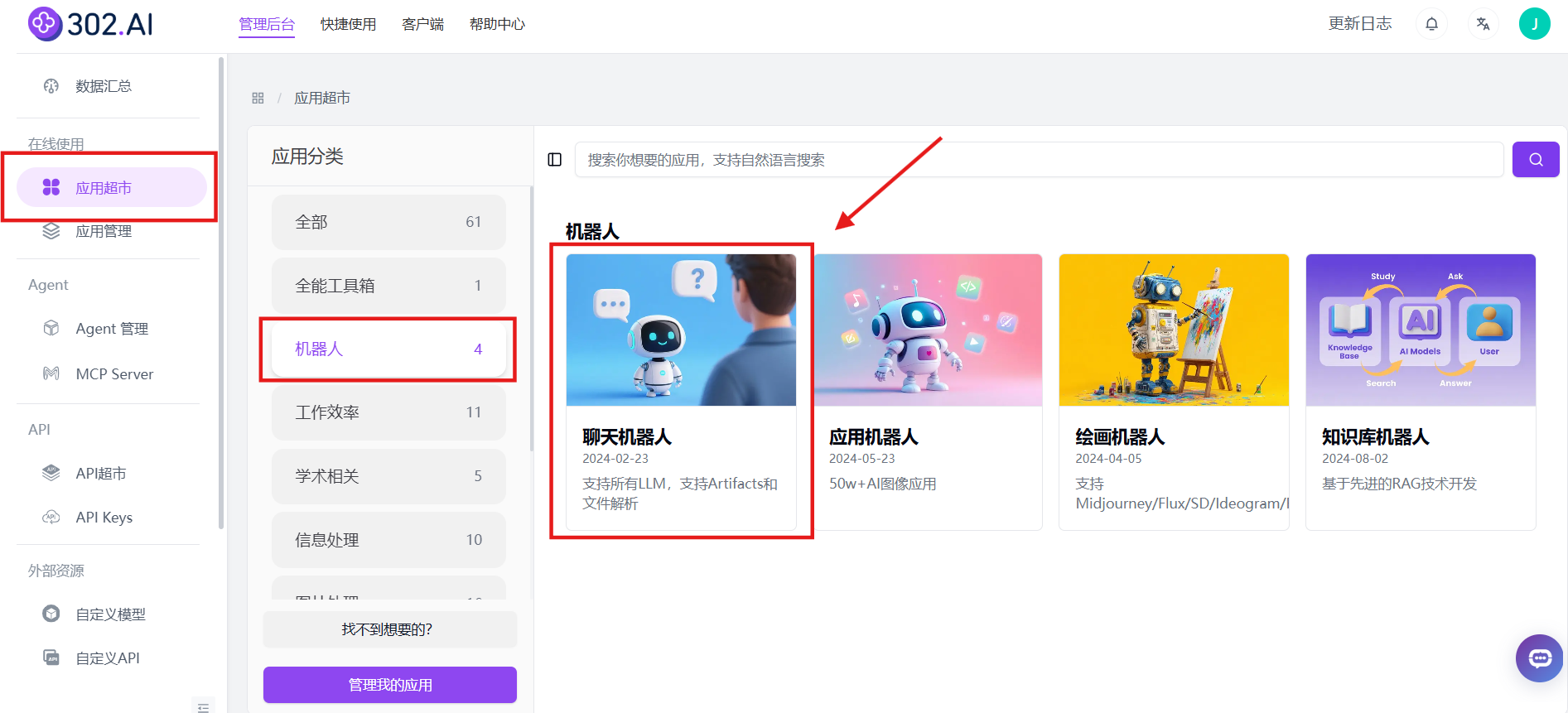
Task: Click the API Keys cloud icon
Action: (51, 517)
